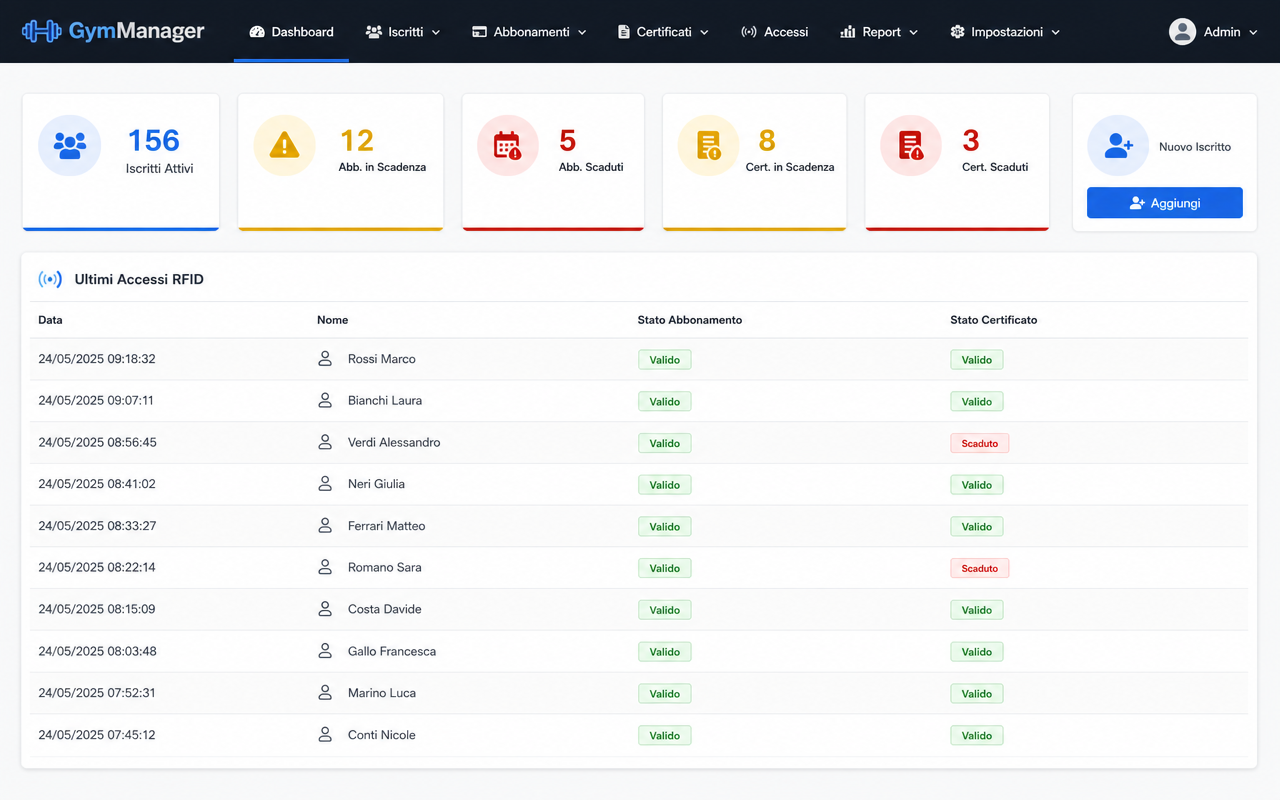Click the person icon next to Gallo Francesca
The image size is (1280, 800).
pyautogui.click(x=325, y=651)
